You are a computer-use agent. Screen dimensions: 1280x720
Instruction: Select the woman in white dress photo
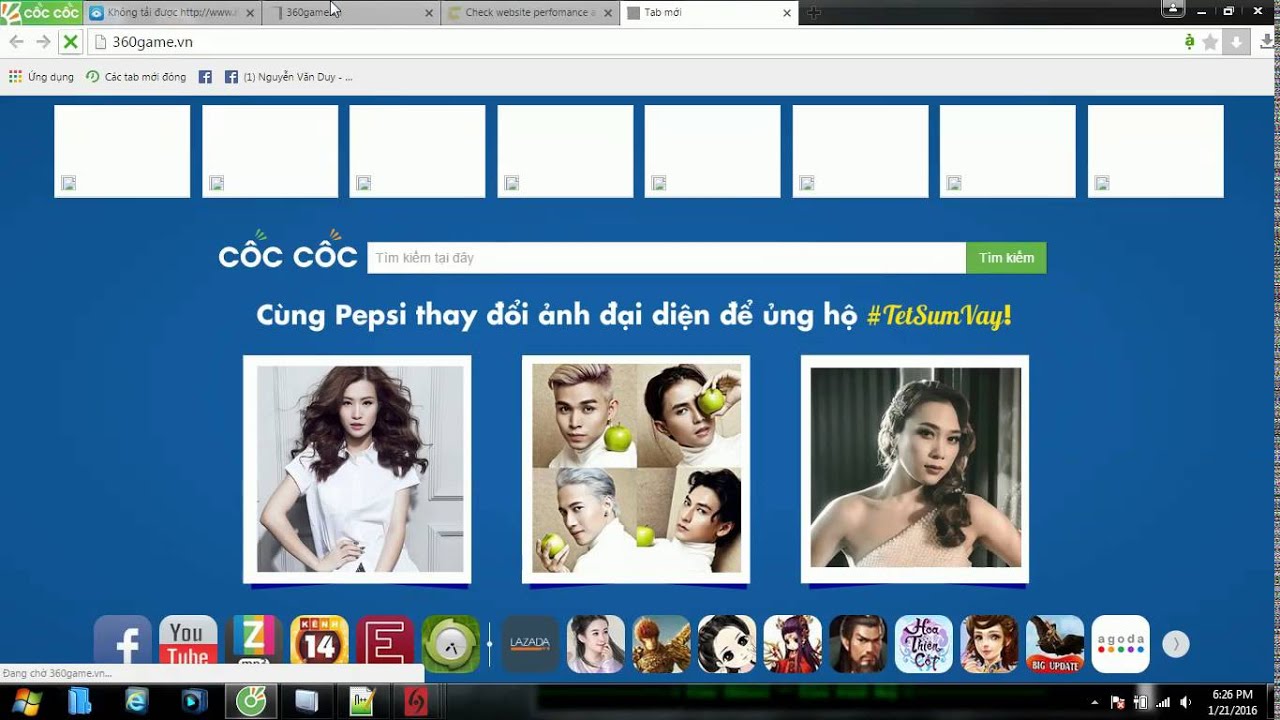pos(357,469)
